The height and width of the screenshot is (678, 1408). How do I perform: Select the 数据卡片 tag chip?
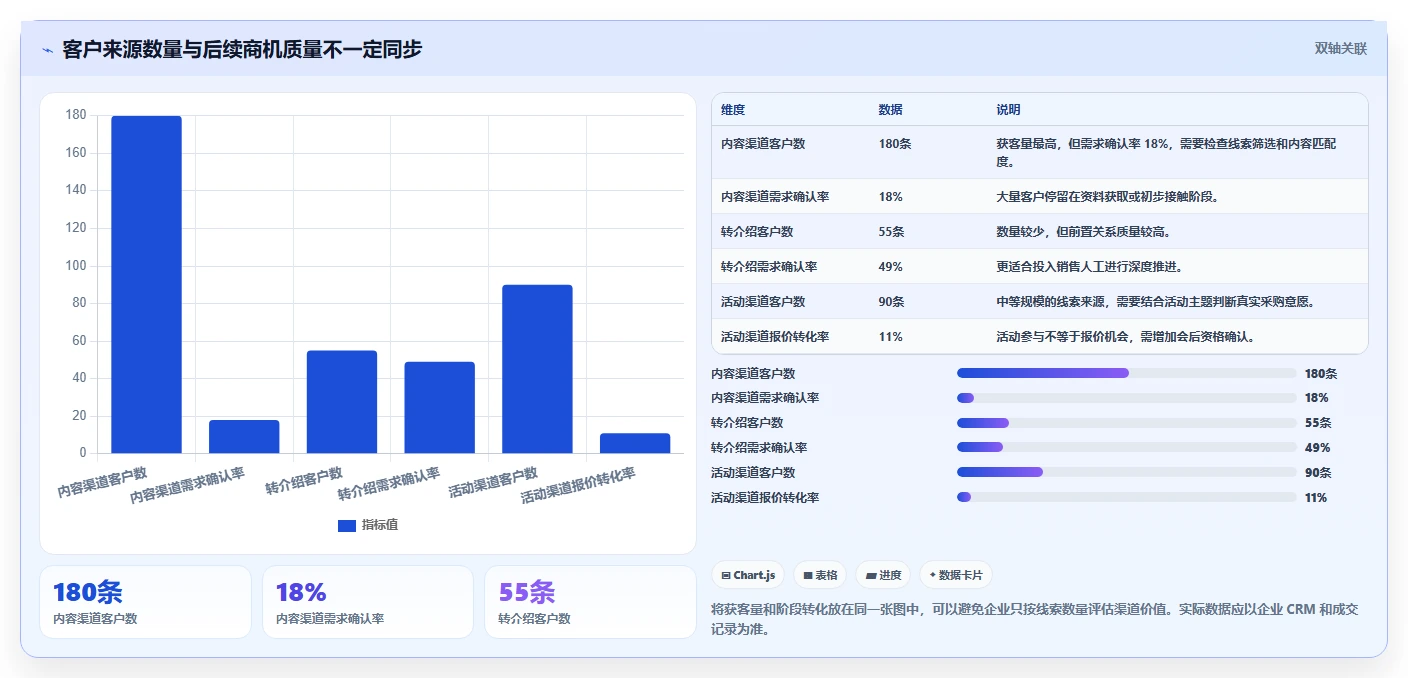tap(956, 575)
